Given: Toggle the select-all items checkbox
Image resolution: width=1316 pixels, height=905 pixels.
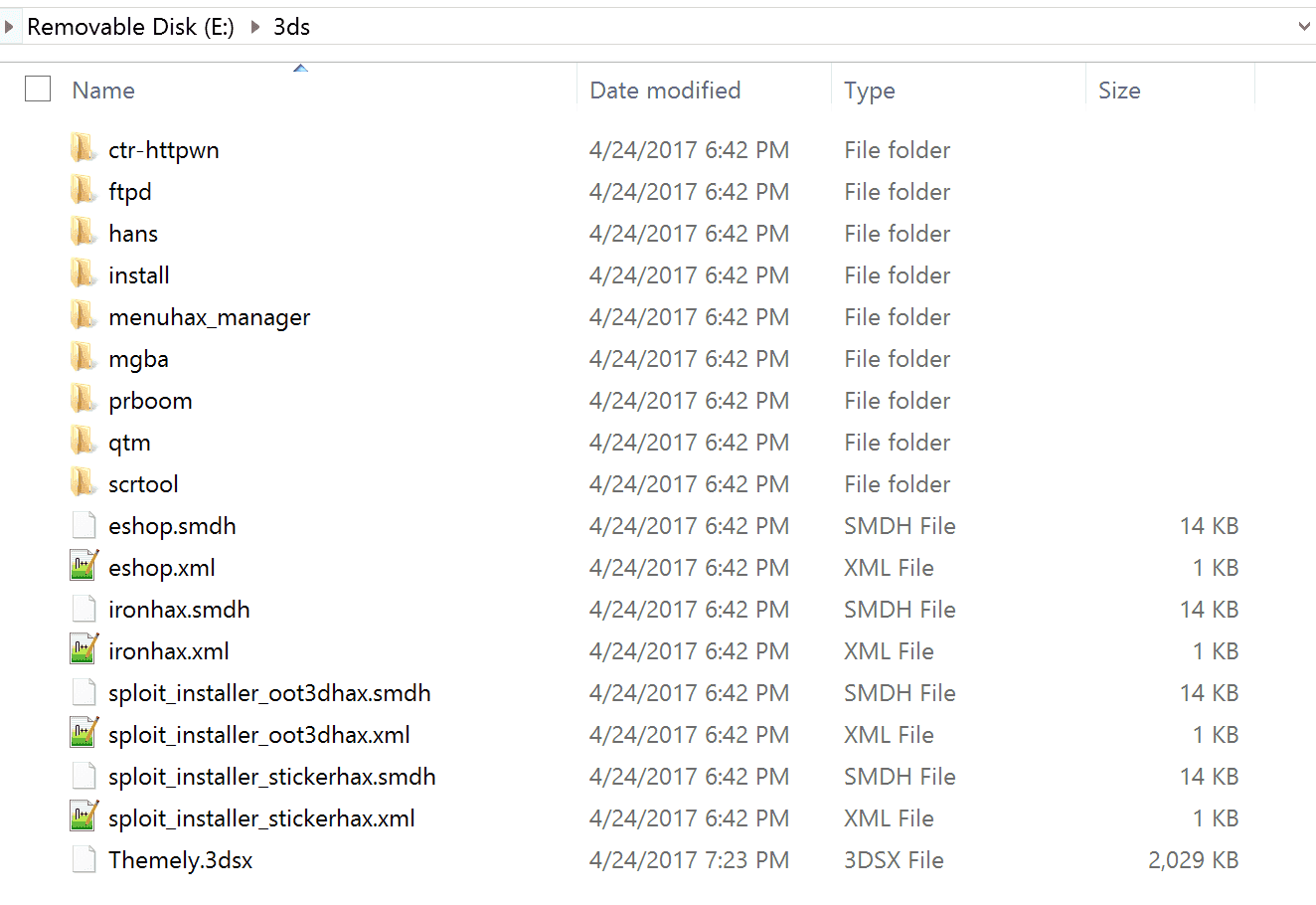Looking at the screenshot, I should coord(38,90).
